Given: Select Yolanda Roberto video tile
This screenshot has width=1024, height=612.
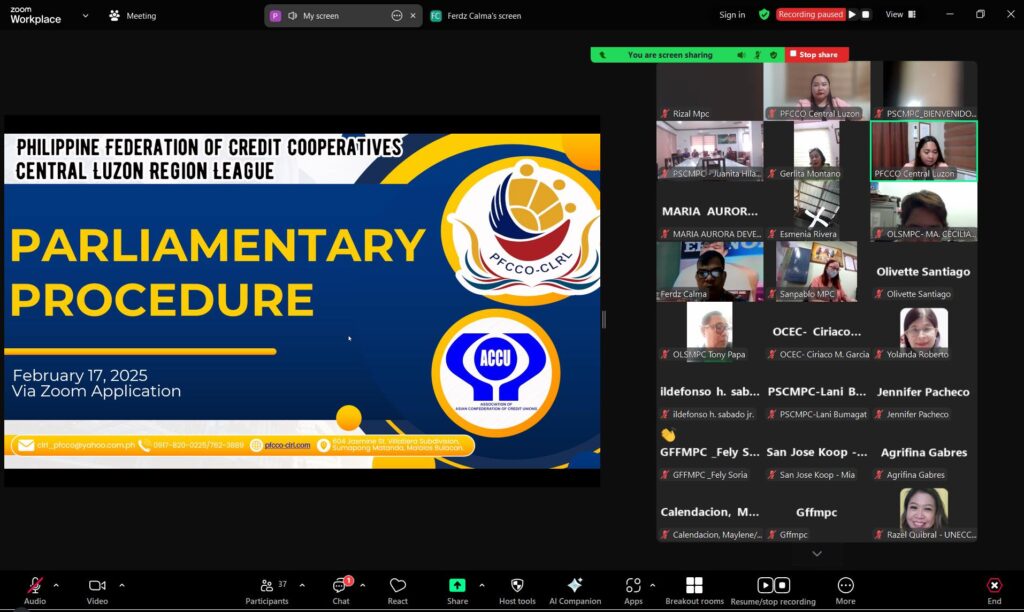Looking at the screenshot, I should [923, 331].
